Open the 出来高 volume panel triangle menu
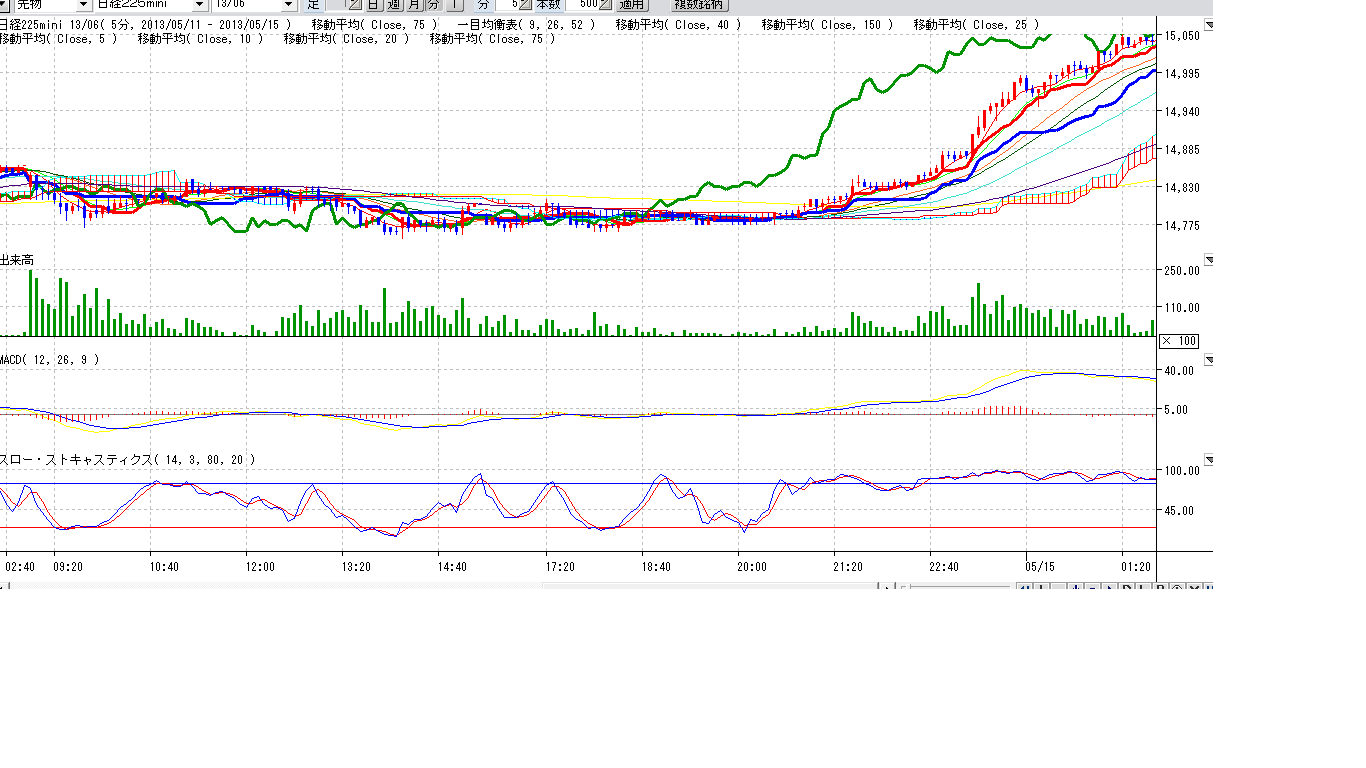 [x=1208, y=261]
